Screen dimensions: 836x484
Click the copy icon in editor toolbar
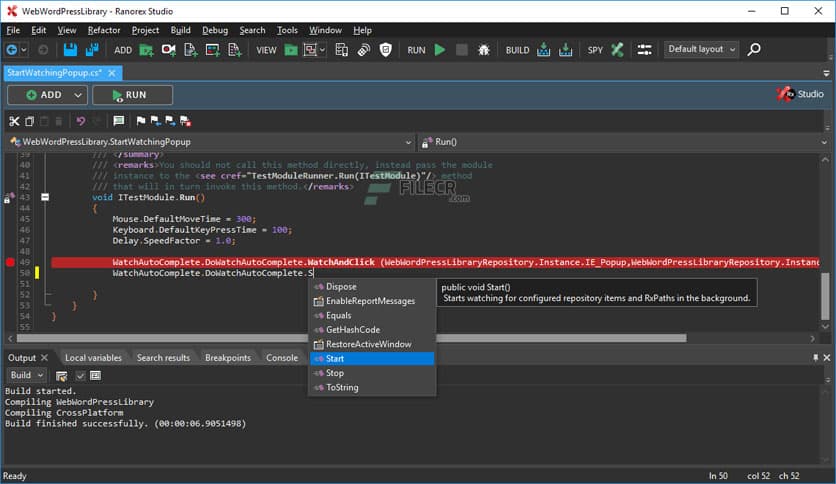coord(29,121)
